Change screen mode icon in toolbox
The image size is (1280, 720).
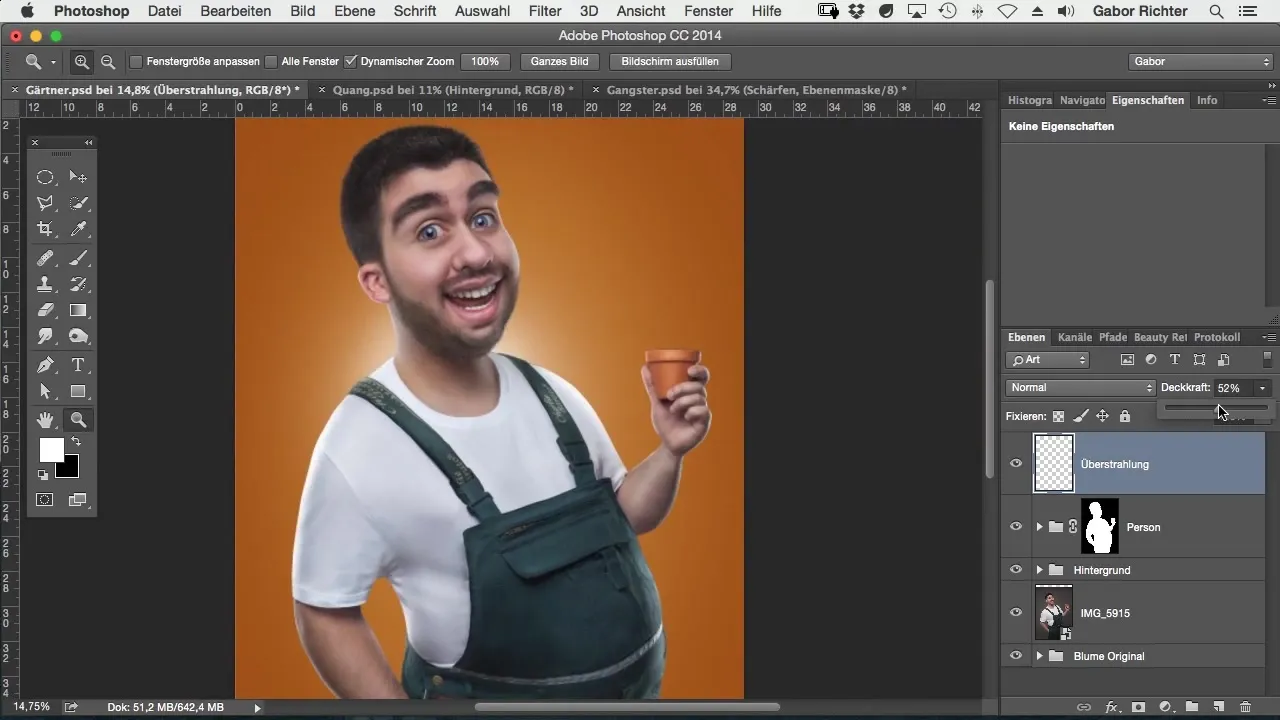pyautogui.click(x=78, y=499)
